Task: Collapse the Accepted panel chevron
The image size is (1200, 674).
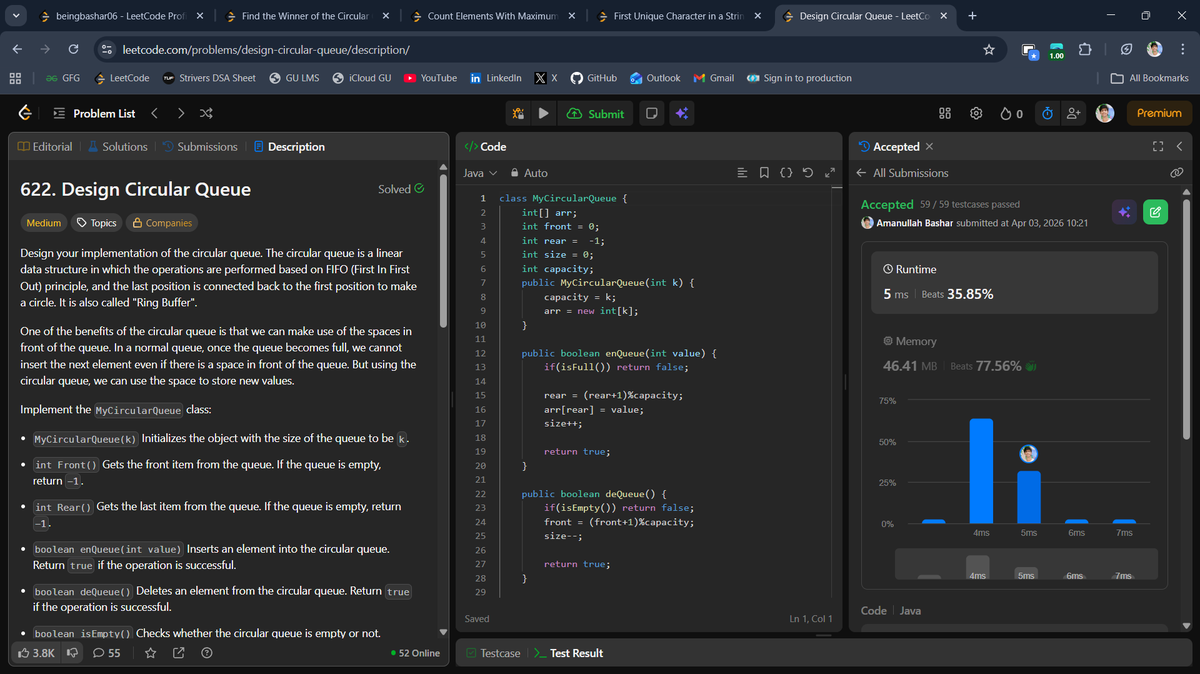Action: coord(1179,147)
